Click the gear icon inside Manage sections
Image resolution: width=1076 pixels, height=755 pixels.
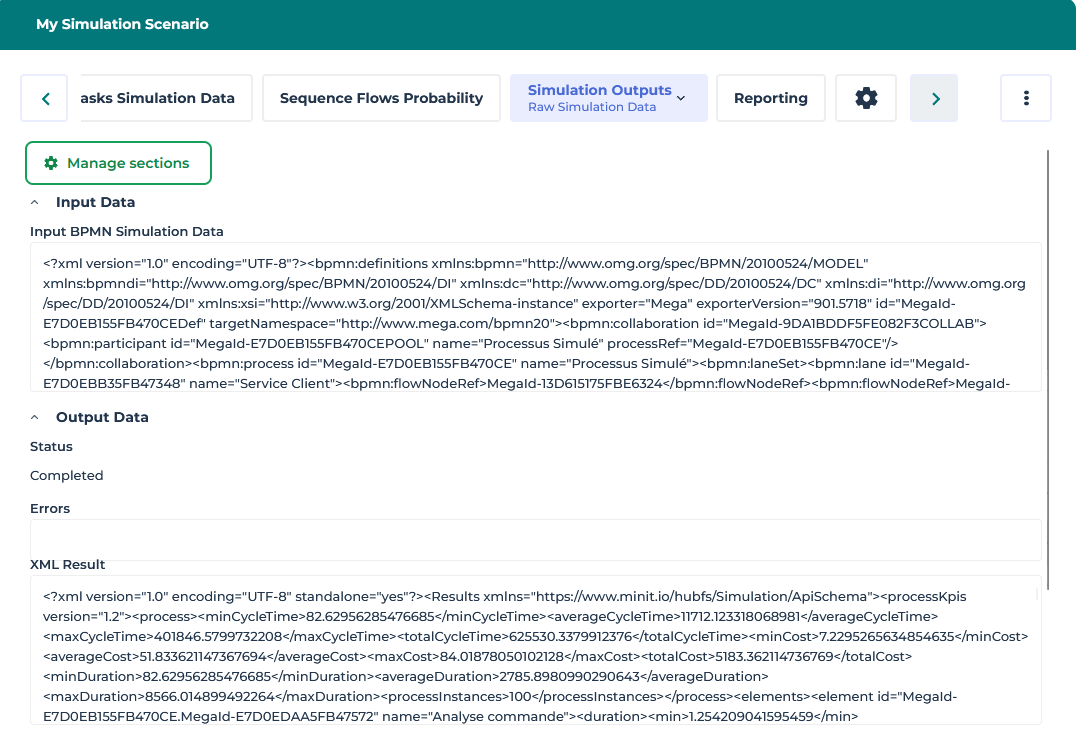point(51,163)
